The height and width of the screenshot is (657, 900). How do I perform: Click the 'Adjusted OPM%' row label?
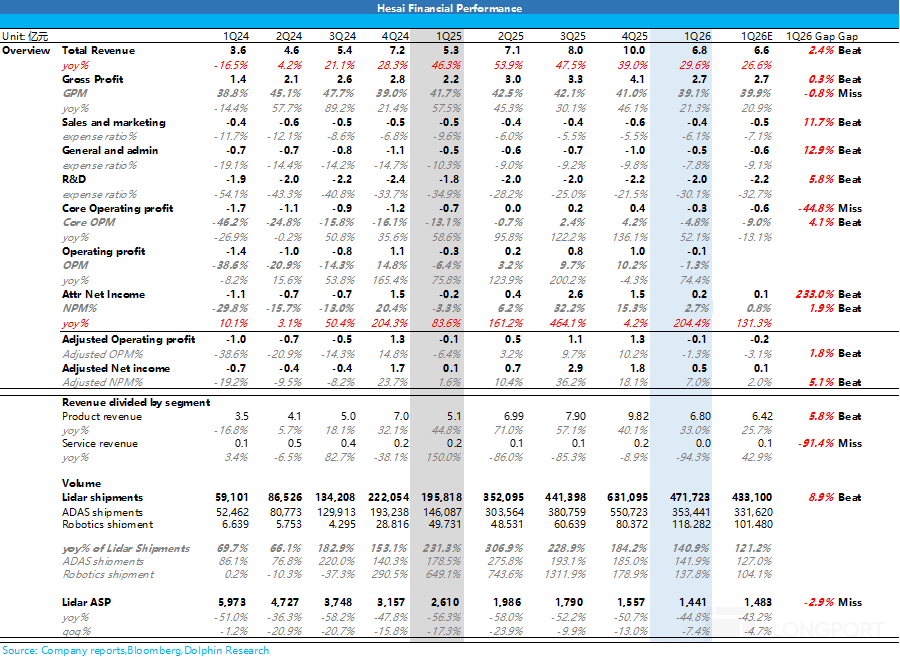coord(102,354)
